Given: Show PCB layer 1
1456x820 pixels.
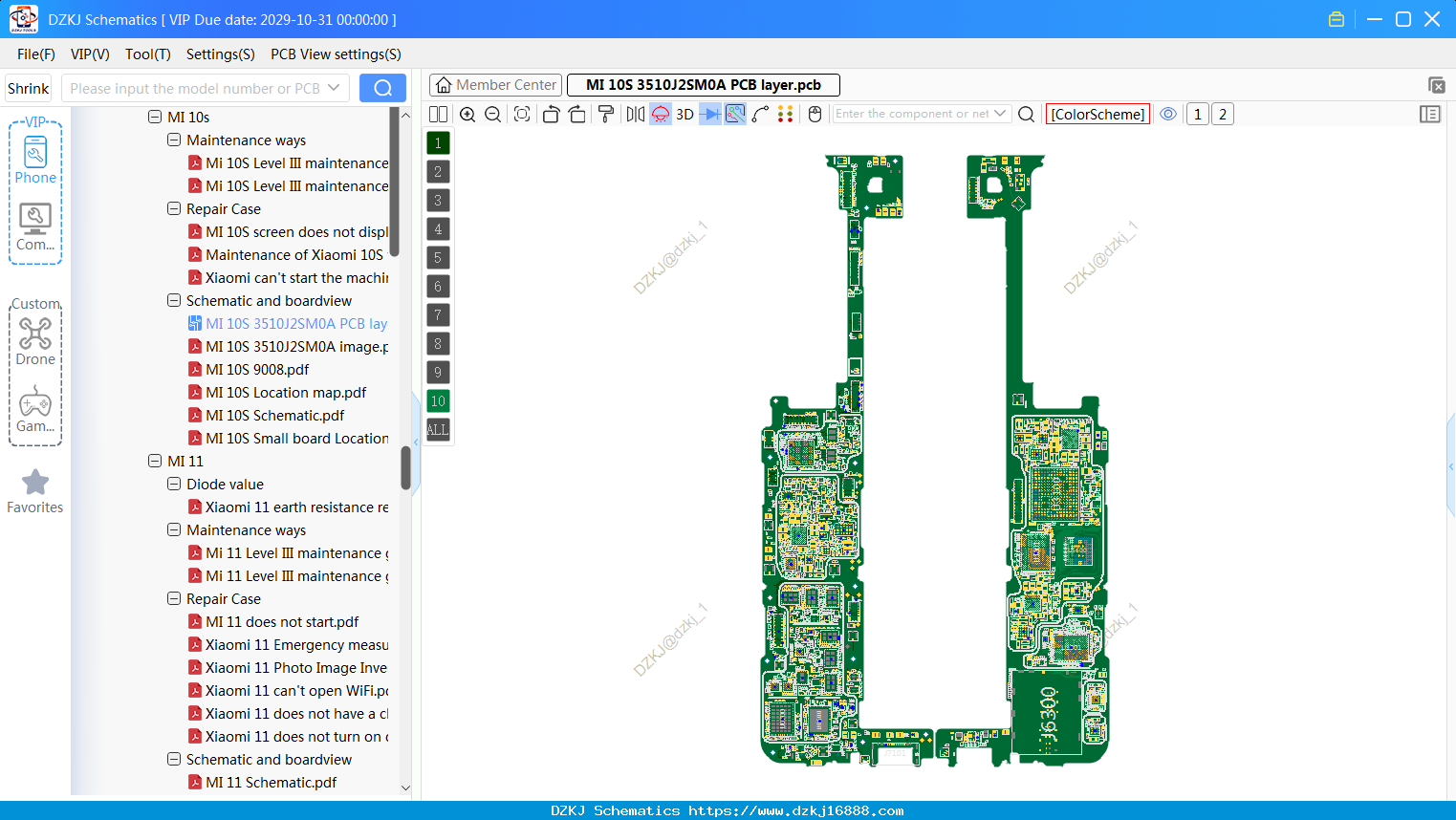Looking at the screenshot, I should pyautogui.click(x=438, y=143).
